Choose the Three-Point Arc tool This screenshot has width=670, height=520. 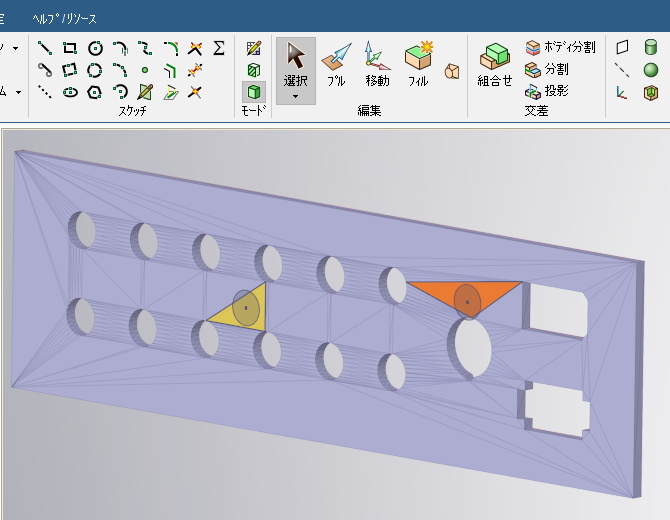coord(120,70)
